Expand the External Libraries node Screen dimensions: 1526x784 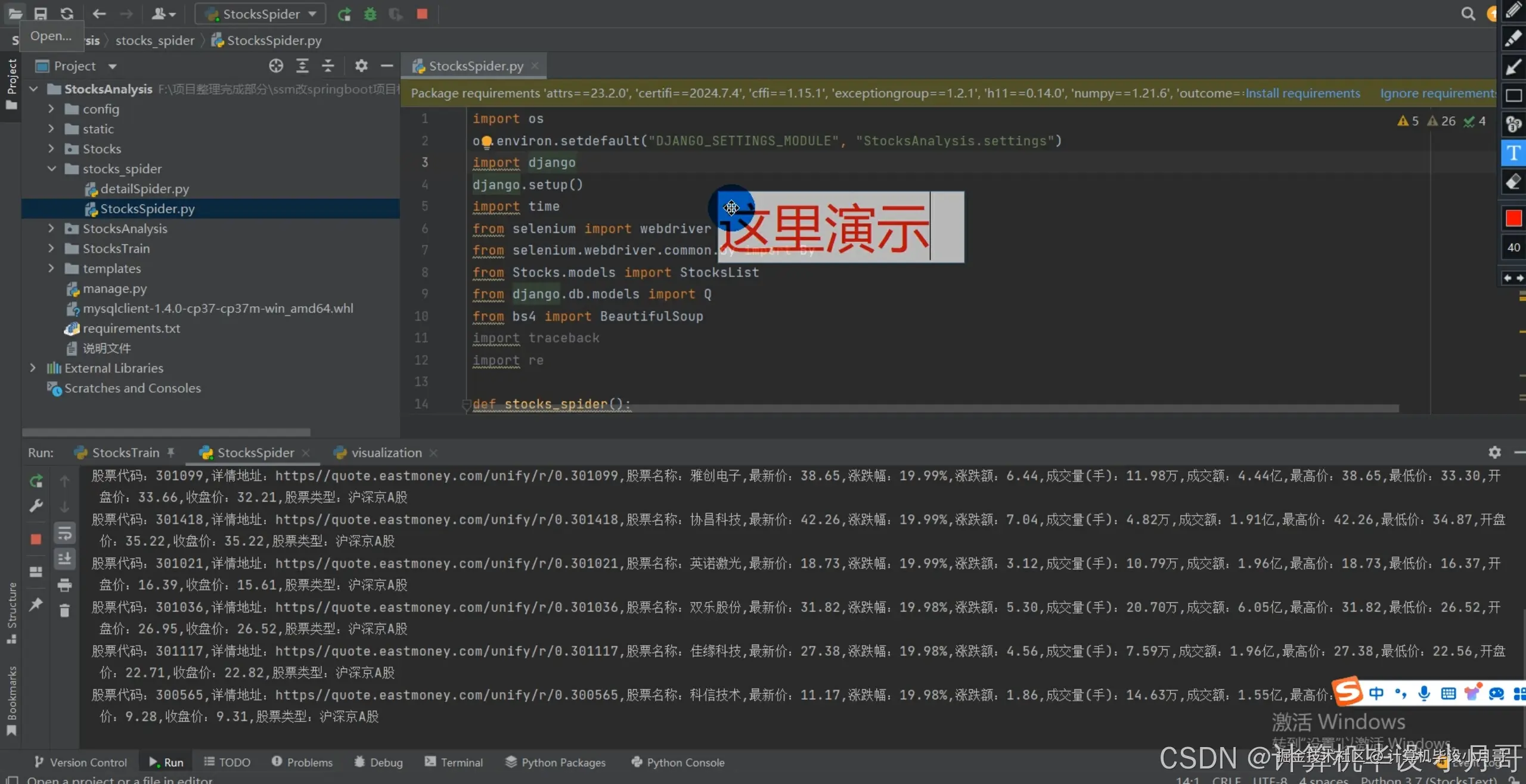[x=33, y=368]
